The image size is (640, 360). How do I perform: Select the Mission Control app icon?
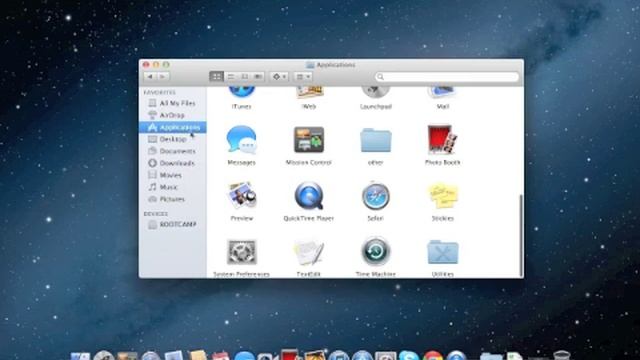[309, 140]
